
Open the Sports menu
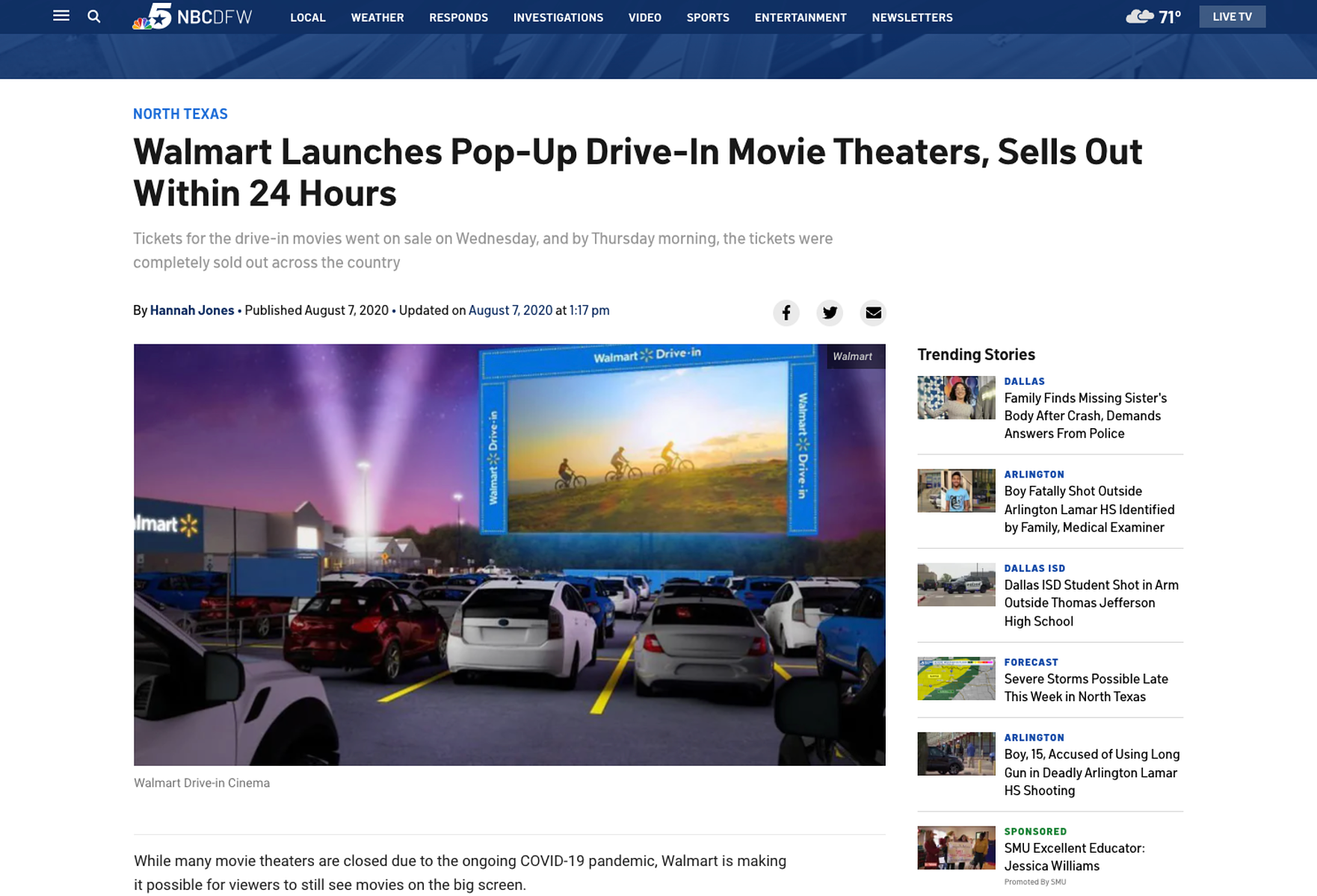(708, 16)
